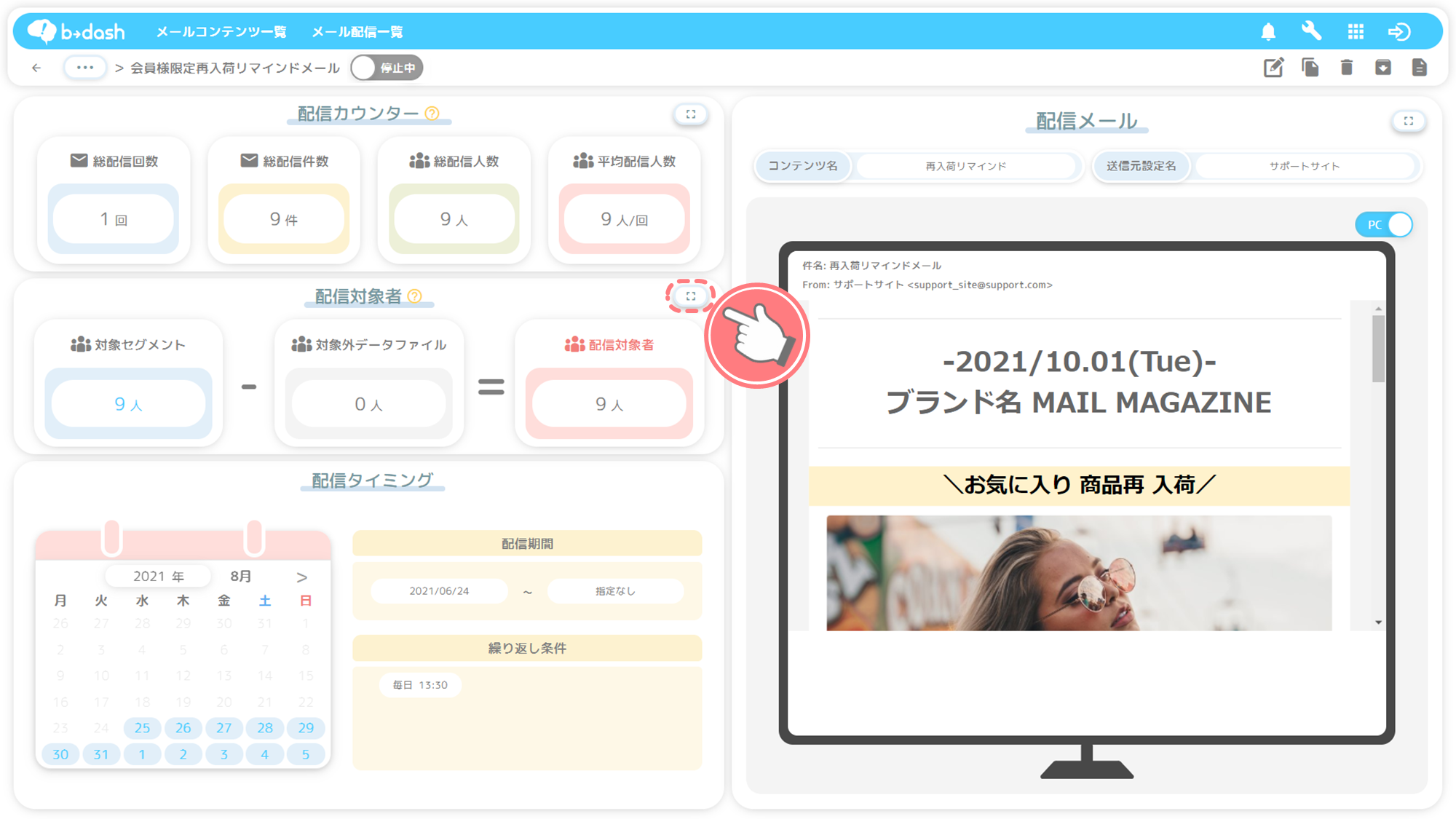Click the 毎日 13:30 repeat condition

(420, 685)
